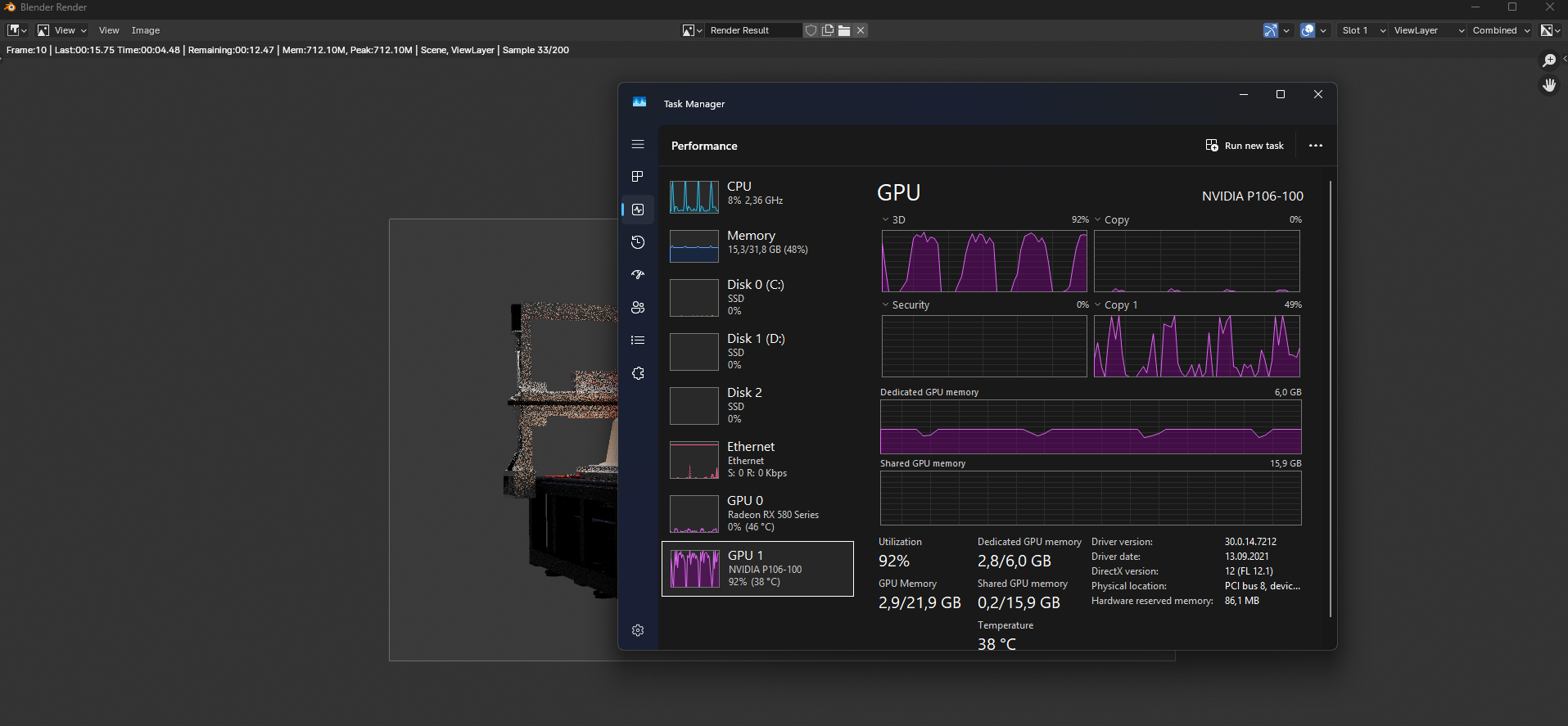Image resolution: width=1568 pixels, height=726 pixels.
Task: Click the new image icon beside Render Result
Action: click(x=828, y=30)
